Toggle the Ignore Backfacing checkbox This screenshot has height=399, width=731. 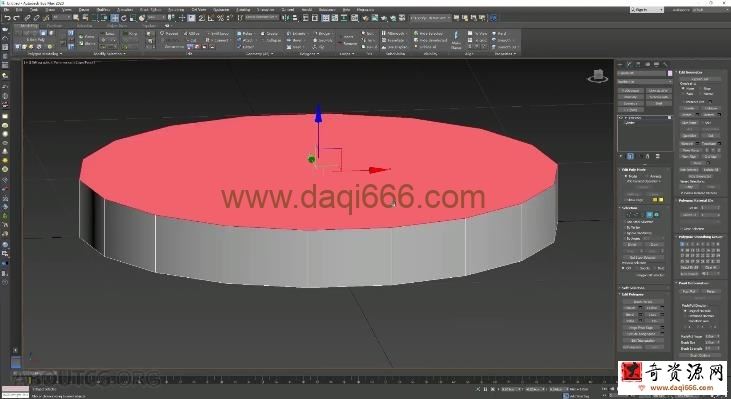(625, 233)
